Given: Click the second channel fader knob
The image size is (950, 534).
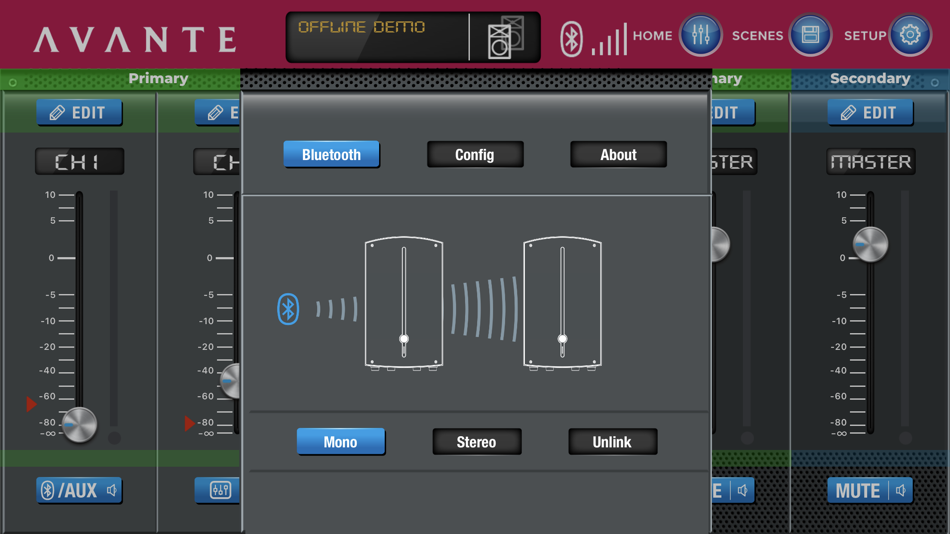Looking at the screenshot, I should pos(230,381).
